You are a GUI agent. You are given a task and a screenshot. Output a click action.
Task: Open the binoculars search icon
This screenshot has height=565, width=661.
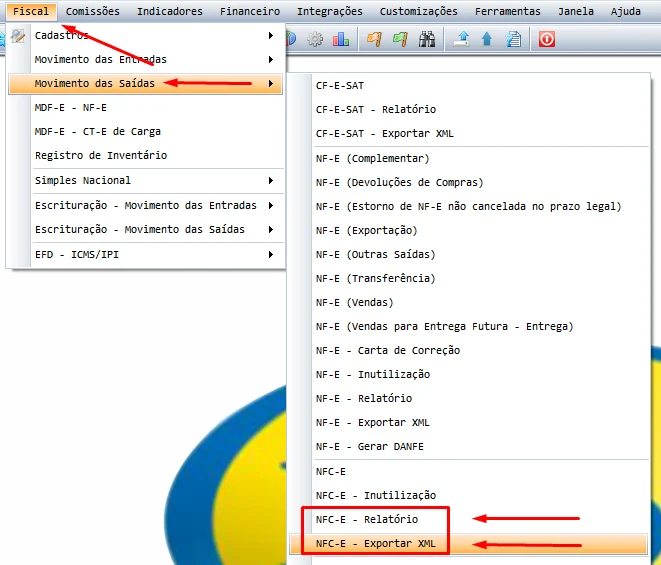427,40
